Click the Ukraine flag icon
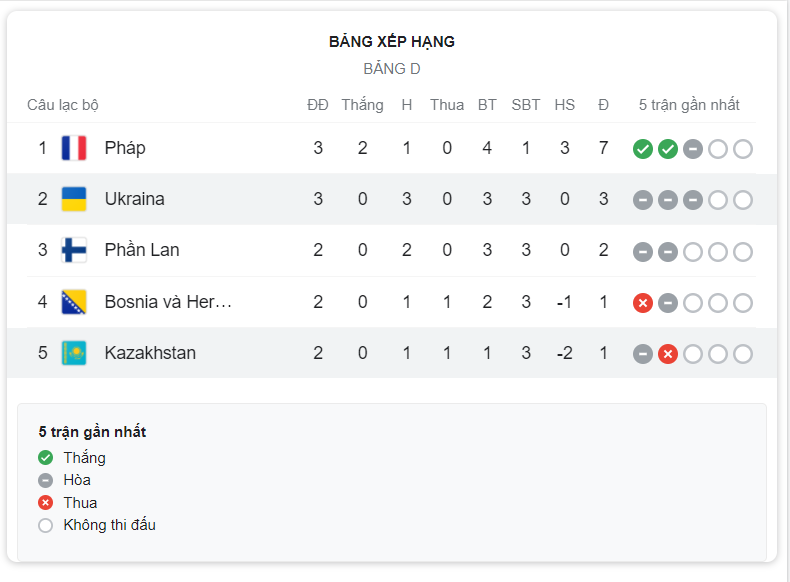 74,199
